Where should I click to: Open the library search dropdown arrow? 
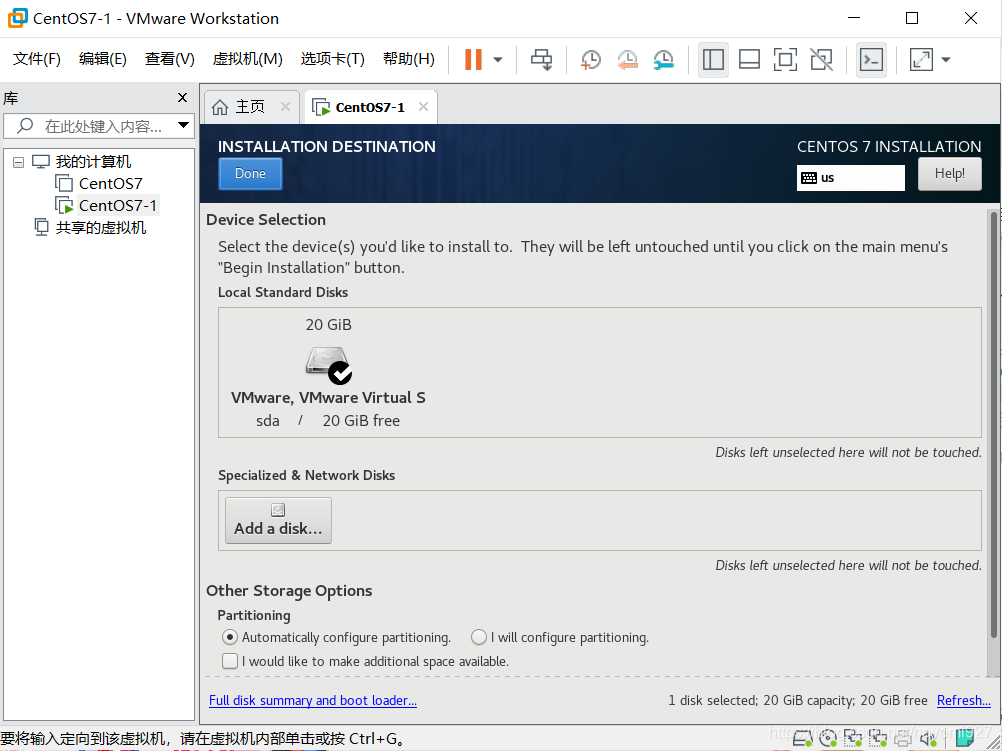(x=183, y=125)
